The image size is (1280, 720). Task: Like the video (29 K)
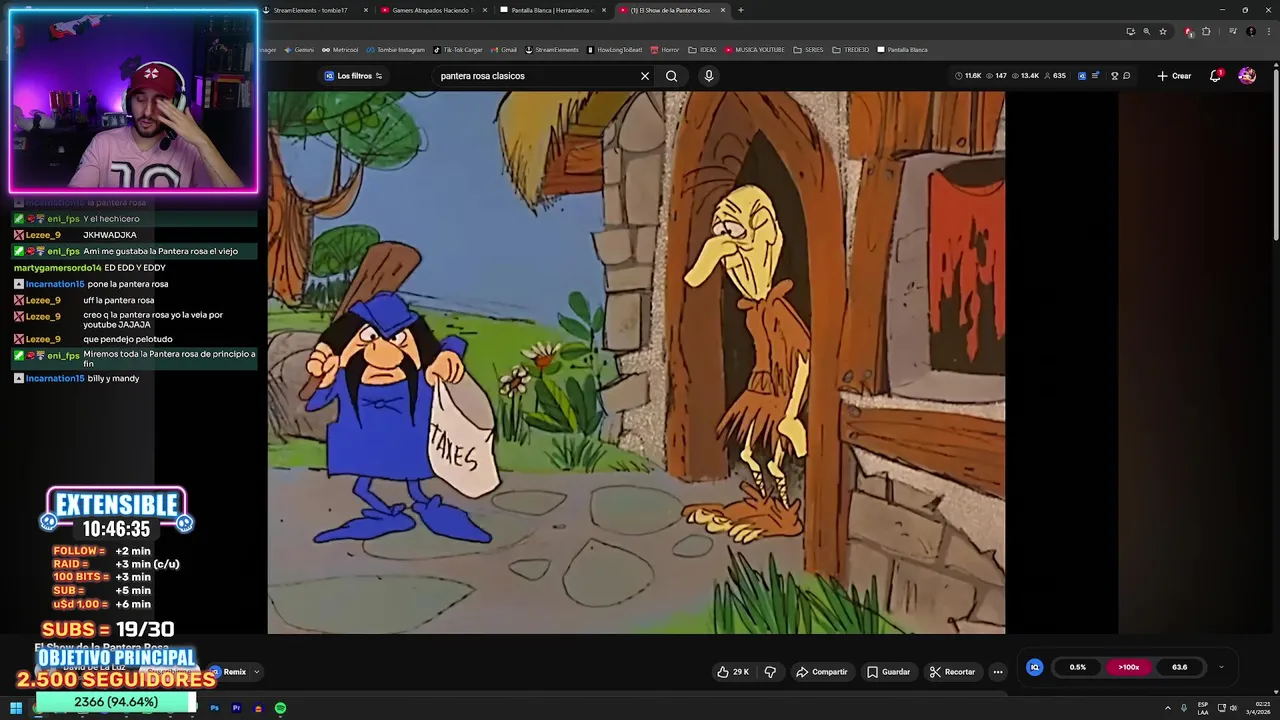pos(733,672)
